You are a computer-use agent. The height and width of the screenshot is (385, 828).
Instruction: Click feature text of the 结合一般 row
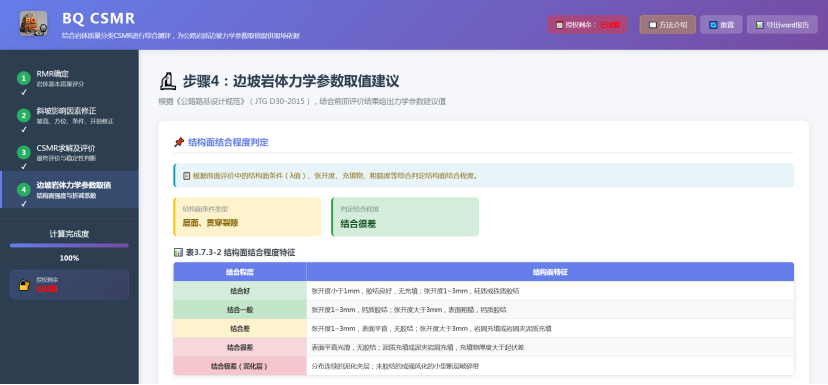click(409, 310)
